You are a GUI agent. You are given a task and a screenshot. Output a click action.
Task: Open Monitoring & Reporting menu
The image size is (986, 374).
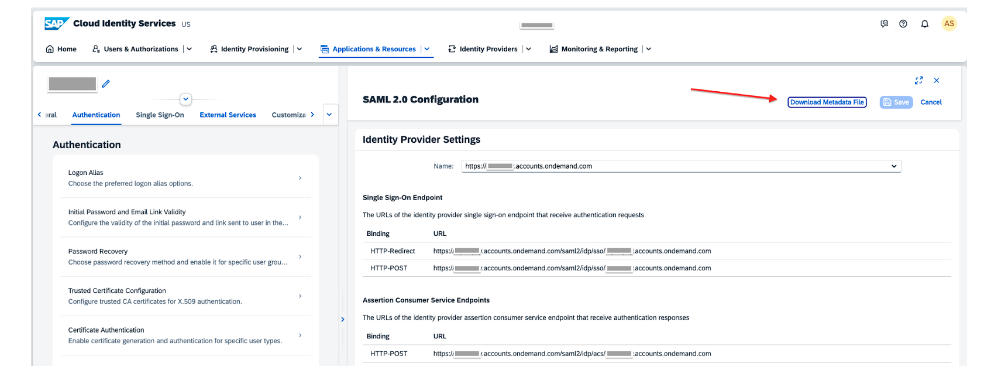pyautogui.click(x=594, y=49)
